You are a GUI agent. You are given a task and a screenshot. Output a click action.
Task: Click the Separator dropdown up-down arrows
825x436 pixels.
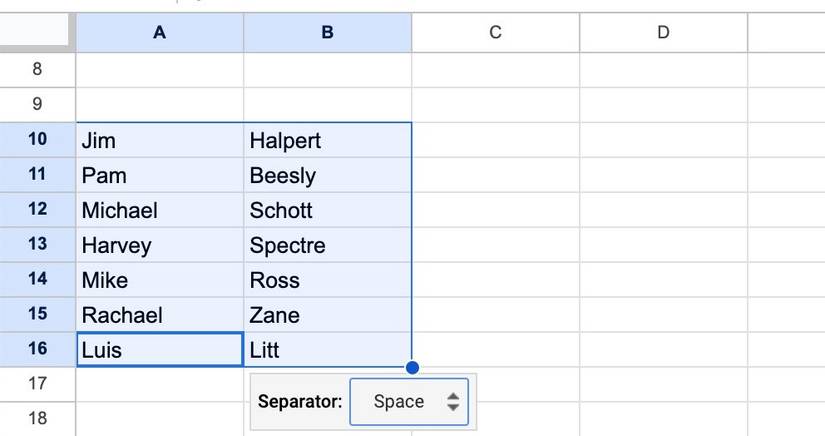(453, 402)
